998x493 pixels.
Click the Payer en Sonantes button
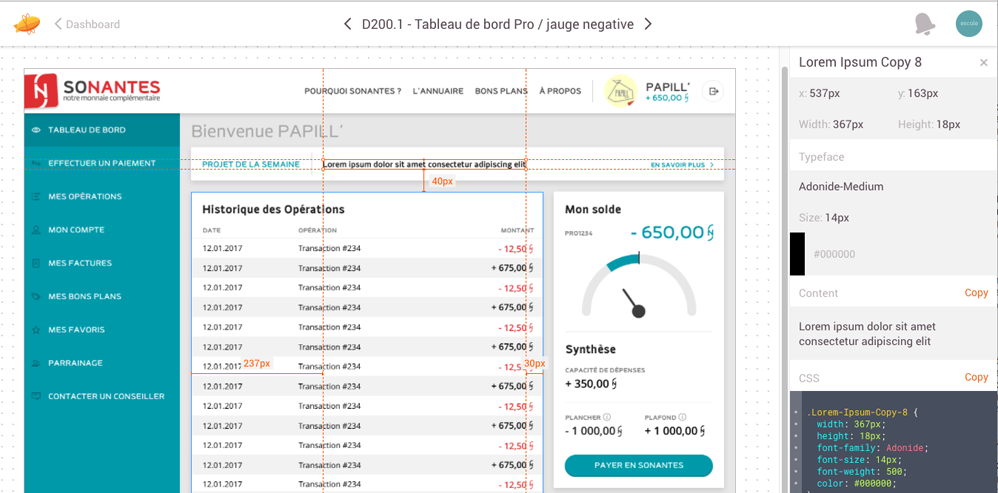pos(638,465)
